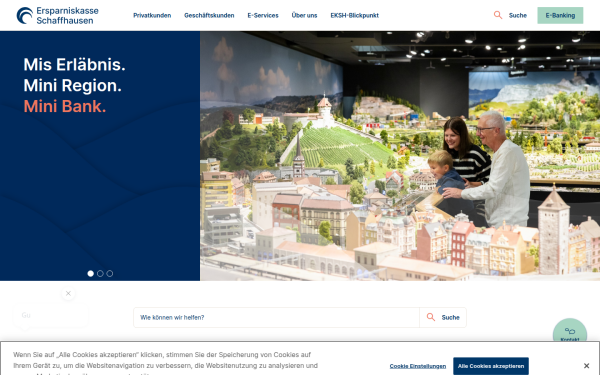Open Cookie Einstellungen link
This screenshot has width=600, height=375.
click(x=418, y=366)
